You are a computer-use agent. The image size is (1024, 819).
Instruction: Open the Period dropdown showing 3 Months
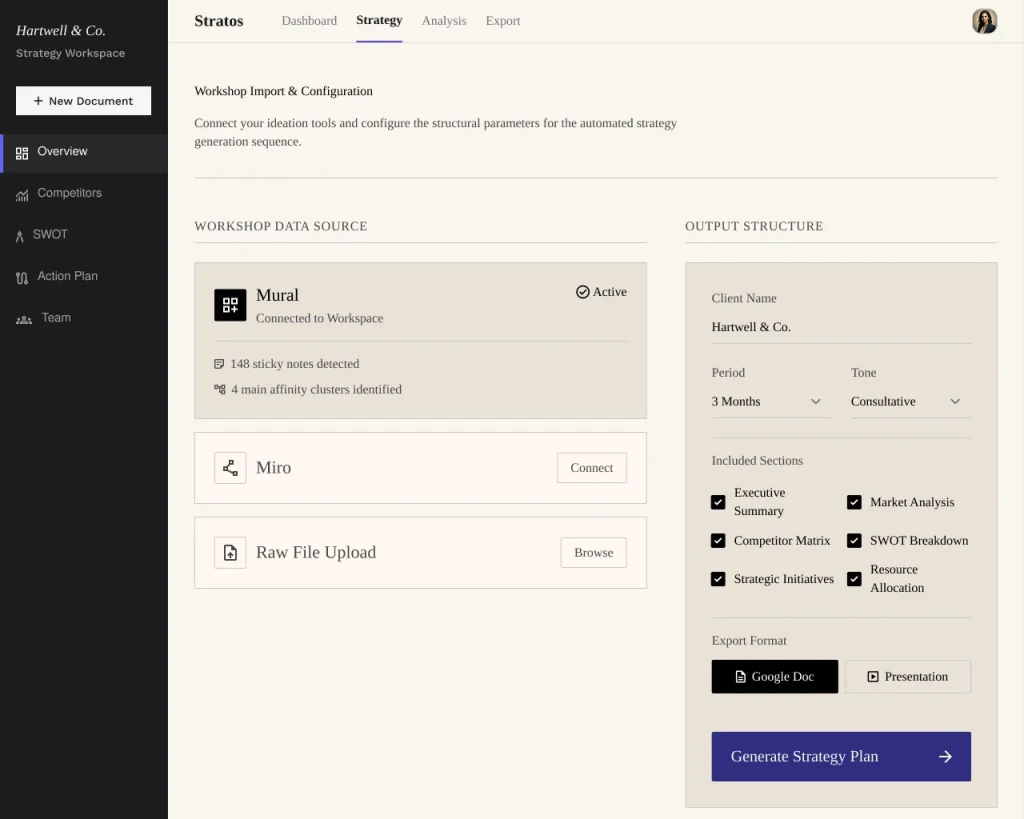[771, 402]
